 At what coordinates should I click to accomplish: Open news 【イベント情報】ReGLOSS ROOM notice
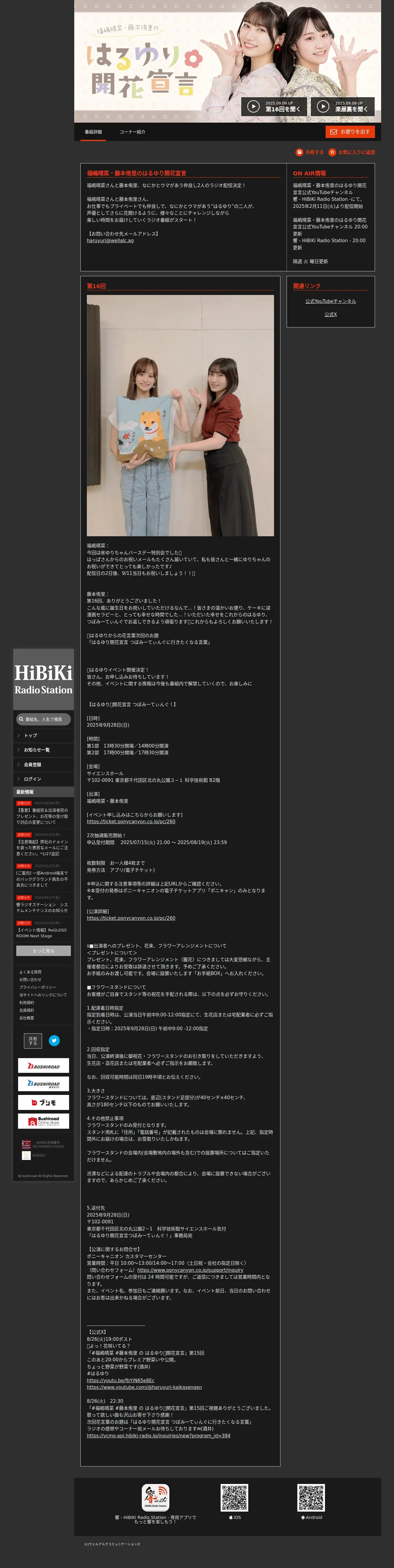tap(43, 933)
